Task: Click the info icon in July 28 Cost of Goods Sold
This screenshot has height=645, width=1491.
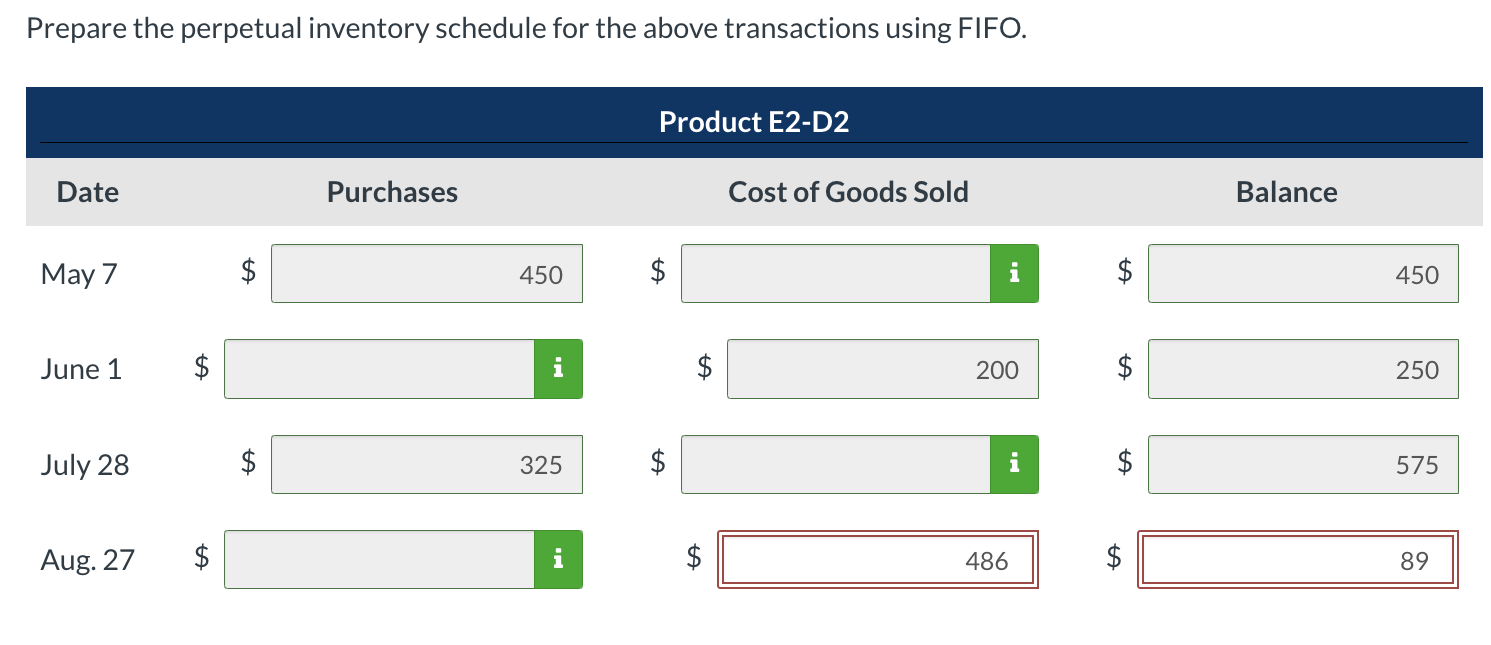Action: 1014,465
